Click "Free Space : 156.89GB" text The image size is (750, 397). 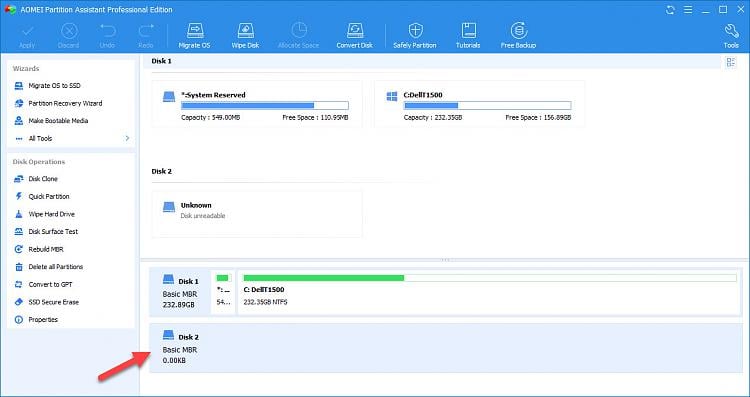(538, 118)
